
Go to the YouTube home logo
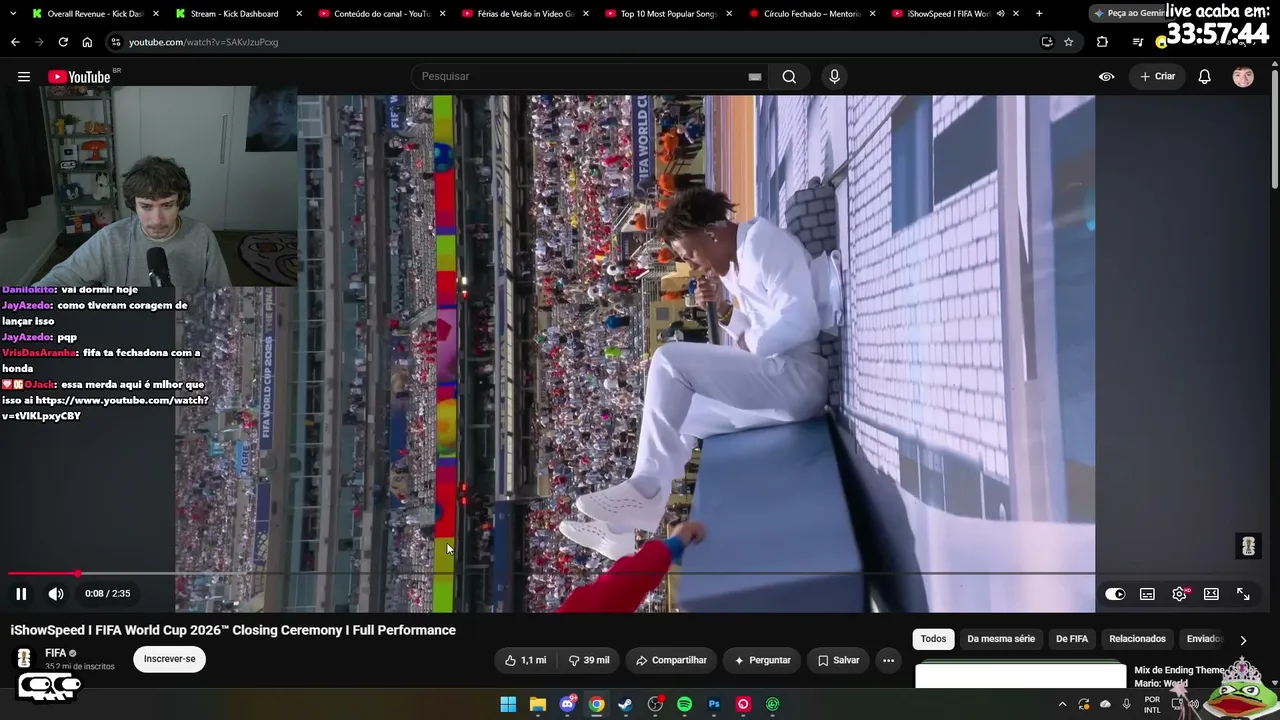click(79, 77)
